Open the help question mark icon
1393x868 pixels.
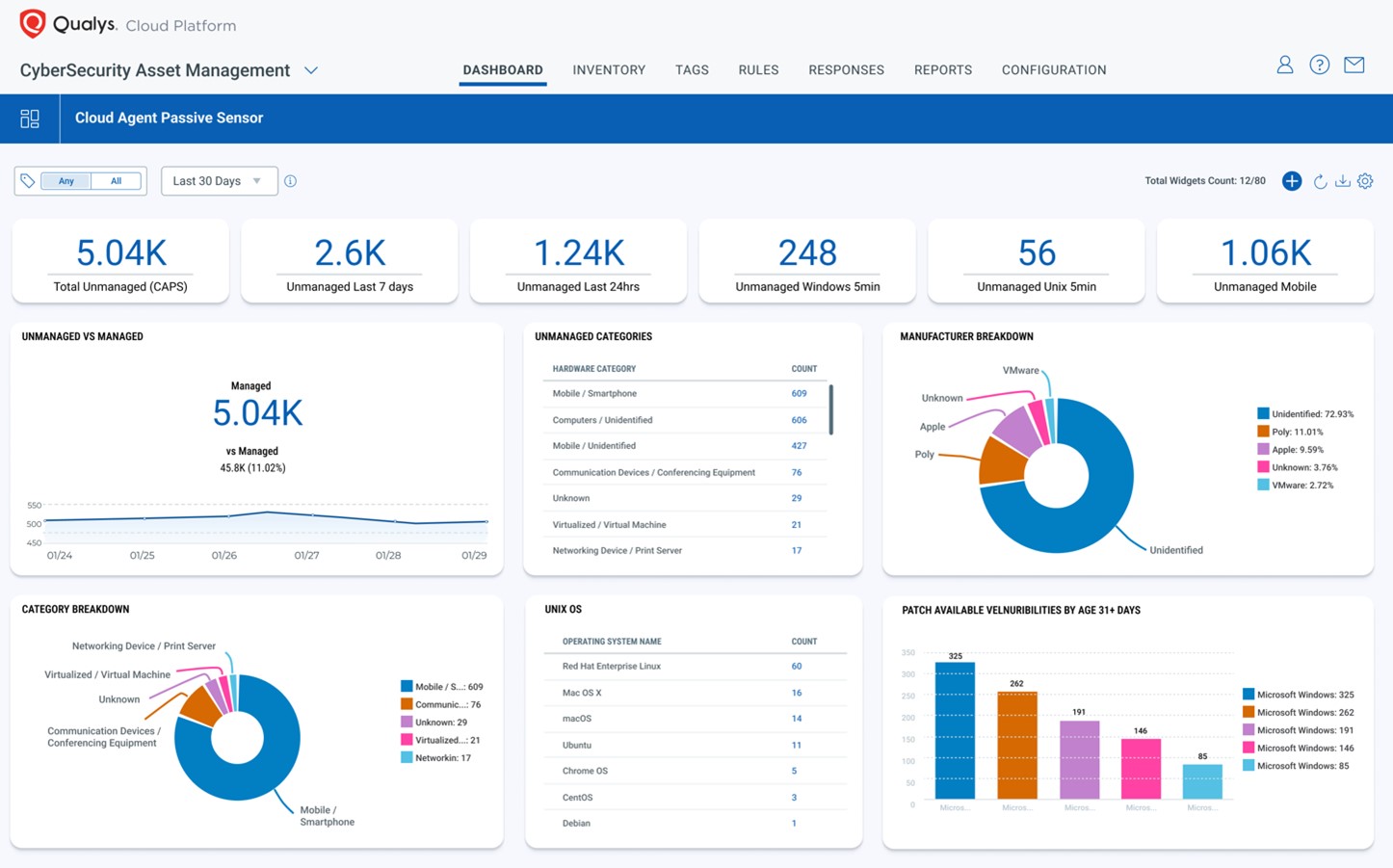1319,65
